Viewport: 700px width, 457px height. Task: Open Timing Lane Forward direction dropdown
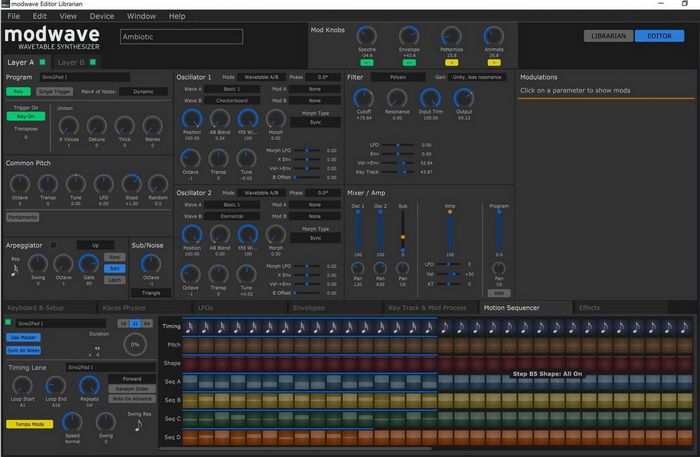(132, 379)
